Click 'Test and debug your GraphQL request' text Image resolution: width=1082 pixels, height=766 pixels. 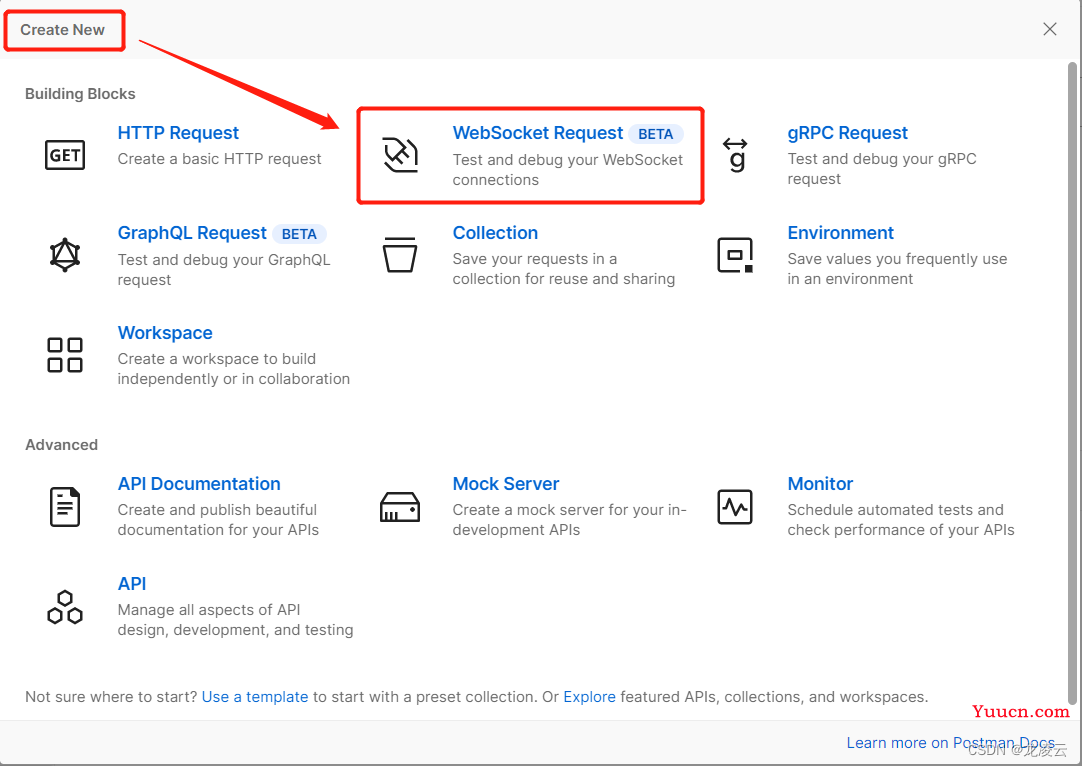coord(224,270)
